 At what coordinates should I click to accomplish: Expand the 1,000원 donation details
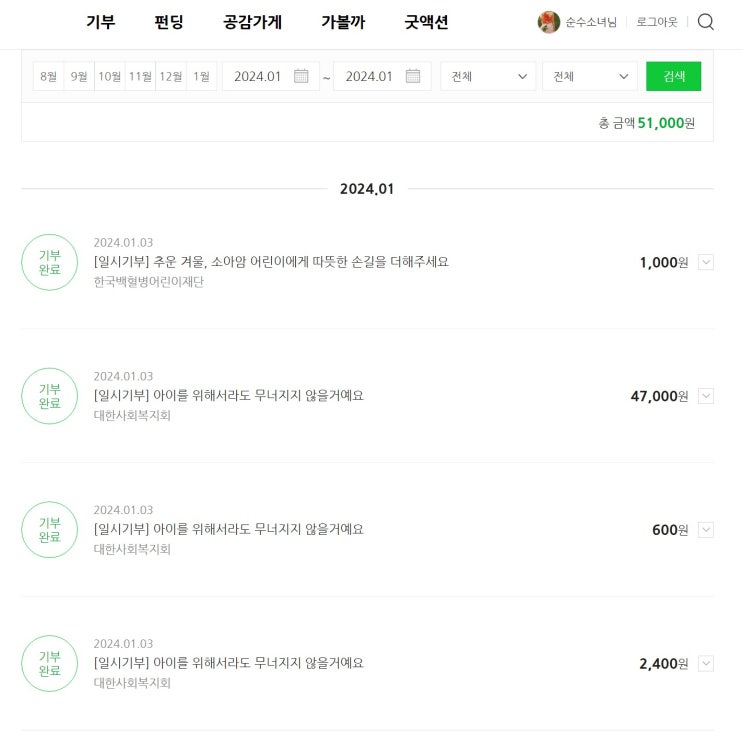click(706, 262)
